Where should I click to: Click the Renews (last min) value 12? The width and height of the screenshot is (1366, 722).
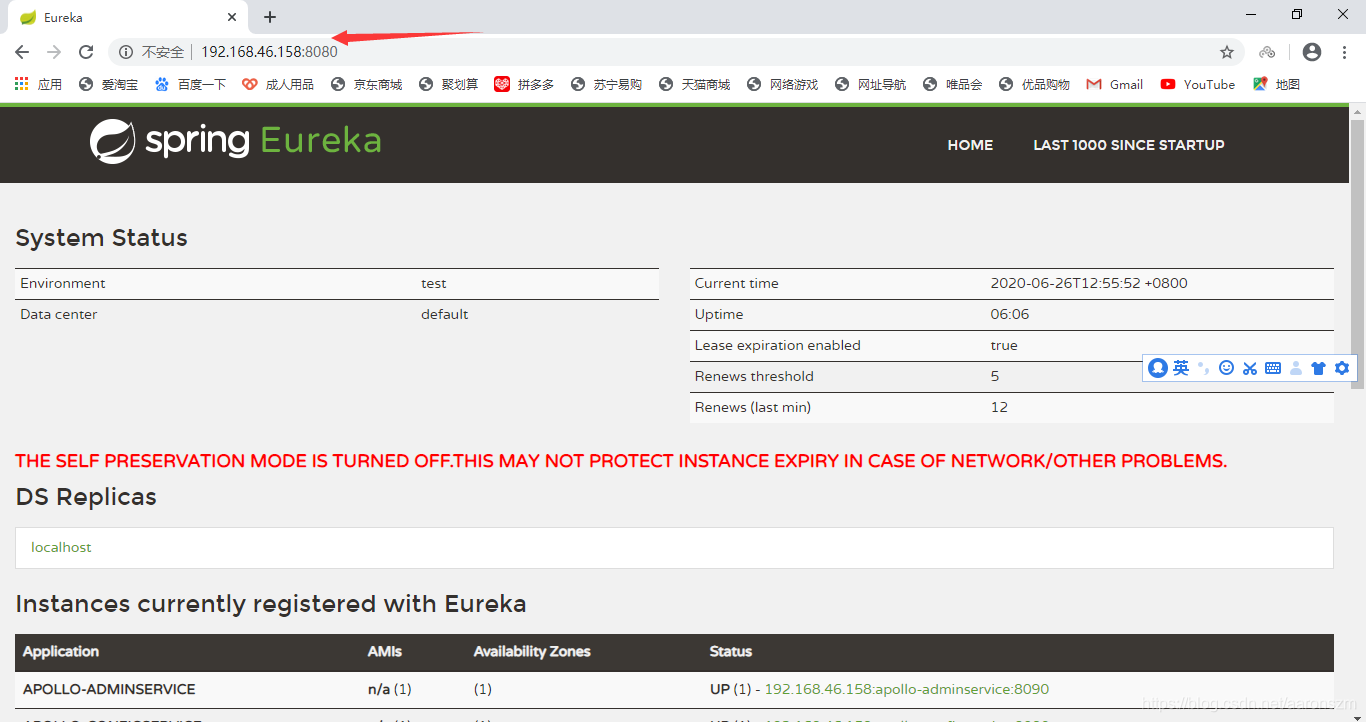(999, 407)
